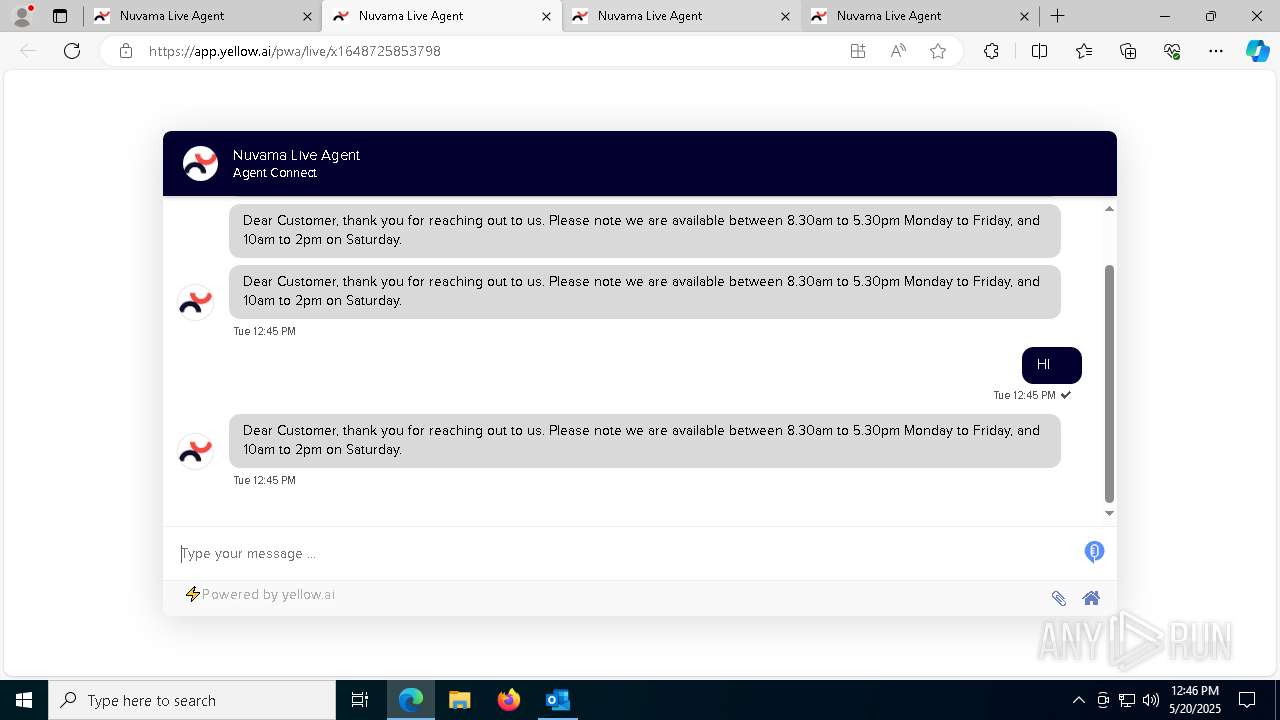Image resolution: width=1280 pixels, height=720 pixels.
Task: Open the Collections icon
Action: (x=1128, y=51)
